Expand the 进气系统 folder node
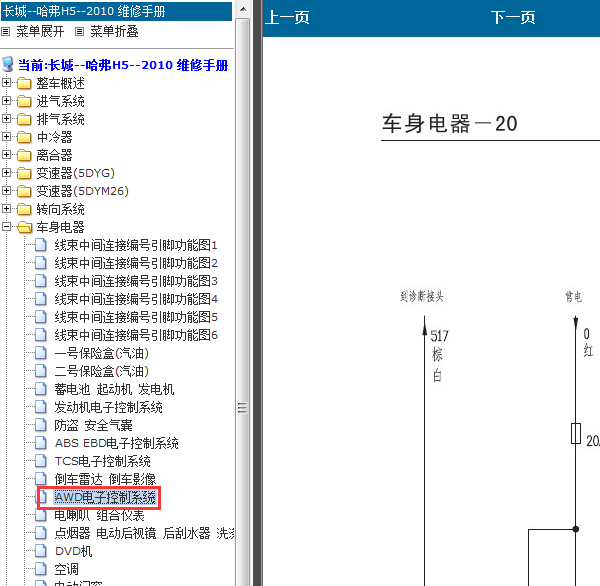The width and height of the screenshot is (600, 586). pyautogui.click(x=6, y=100)
